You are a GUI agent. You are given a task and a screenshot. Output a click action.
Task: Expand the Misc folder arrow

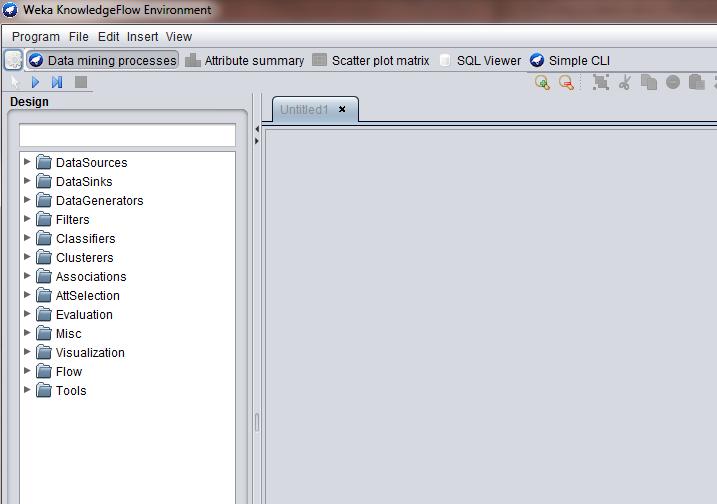click(x=27, y=332)
